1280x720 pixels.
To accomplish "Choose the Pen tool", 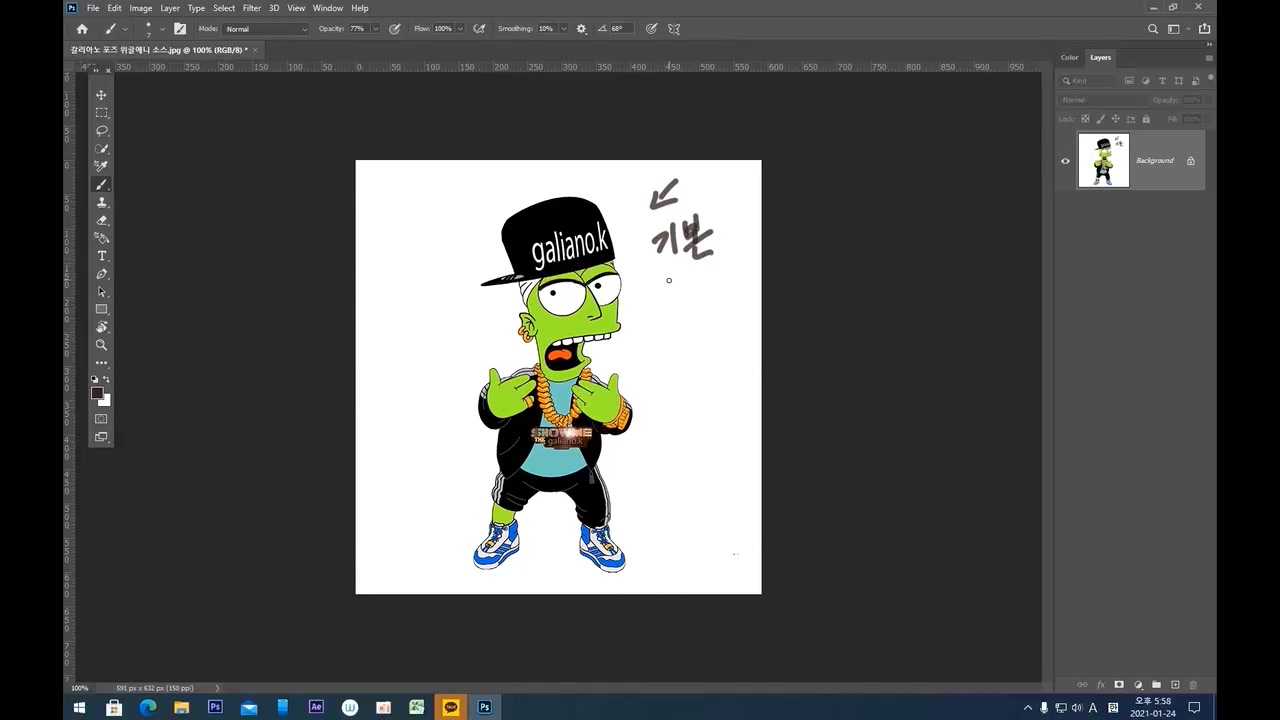I will [101, 274].
